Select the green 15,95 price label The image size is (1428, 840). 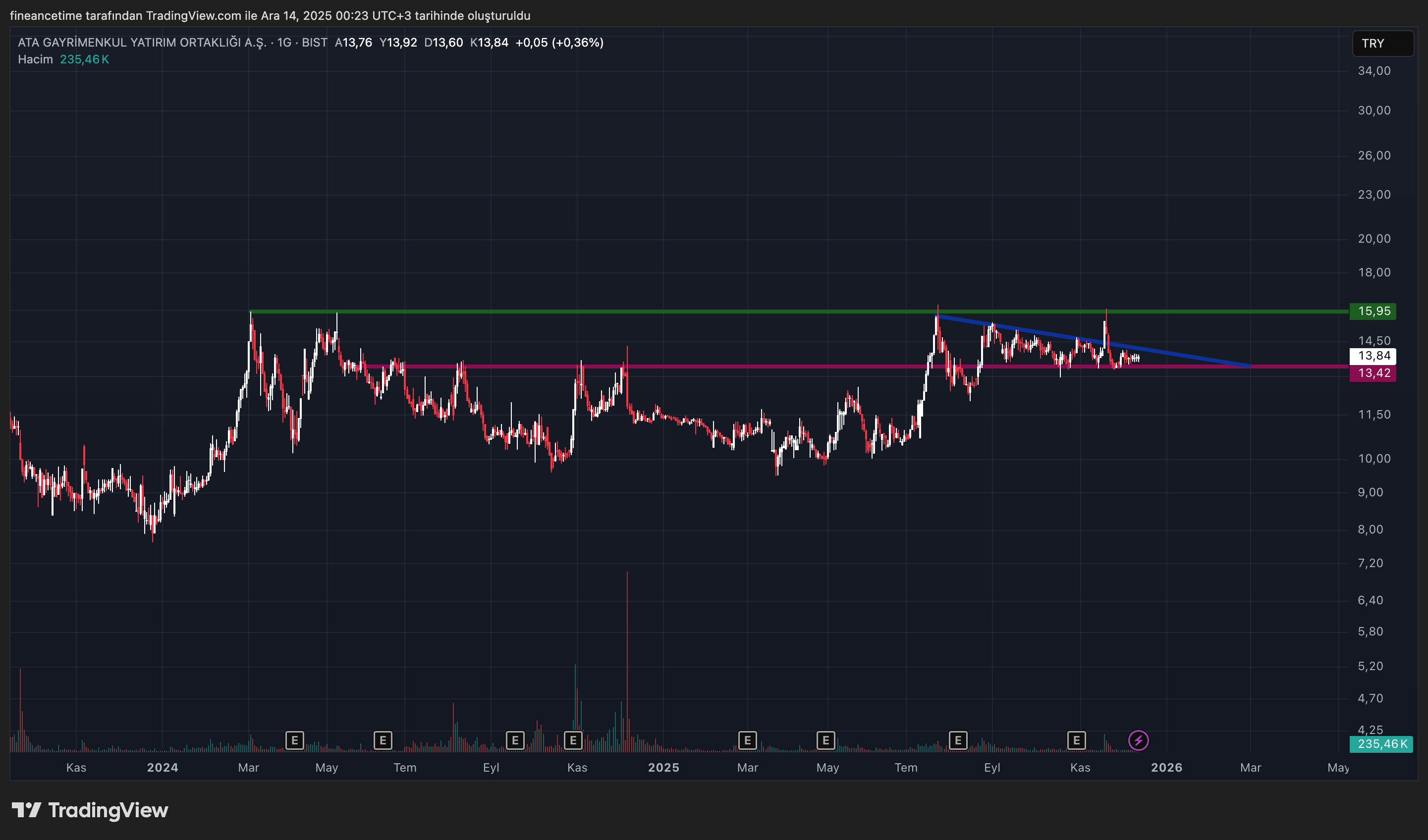point(1373,311)
